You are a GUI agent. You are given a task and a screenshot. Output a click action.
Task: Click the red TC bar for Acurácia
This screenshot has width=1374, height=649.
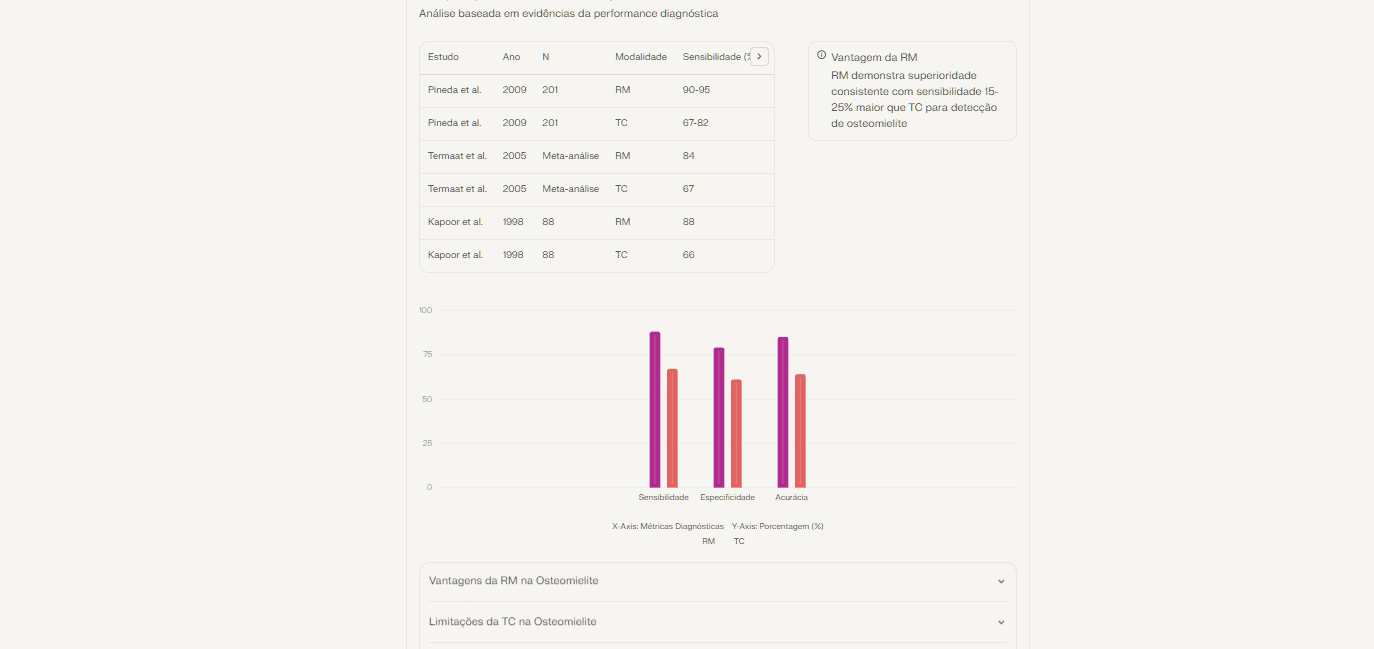click(x=800, y=431)
